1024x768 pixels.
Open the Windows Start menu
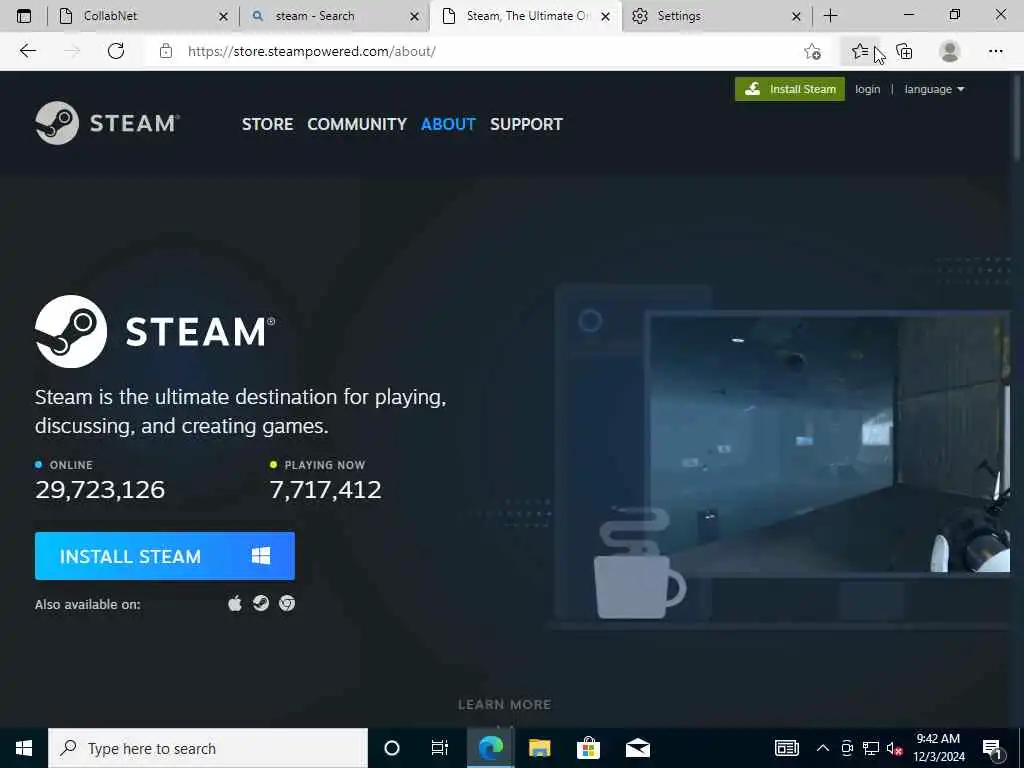24,748
